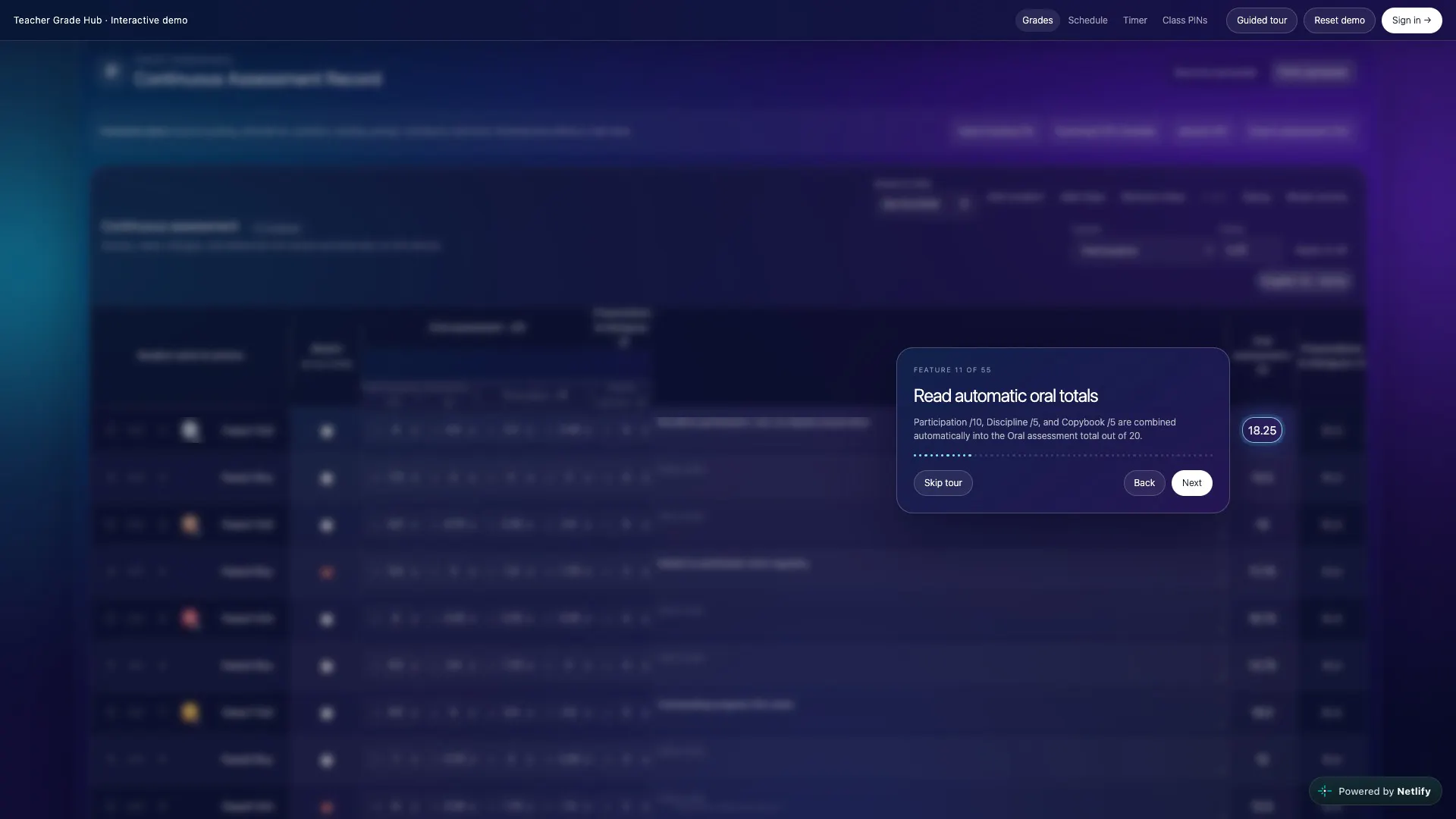
Task: Switch to the Schedule tab
Action: 1087,20
